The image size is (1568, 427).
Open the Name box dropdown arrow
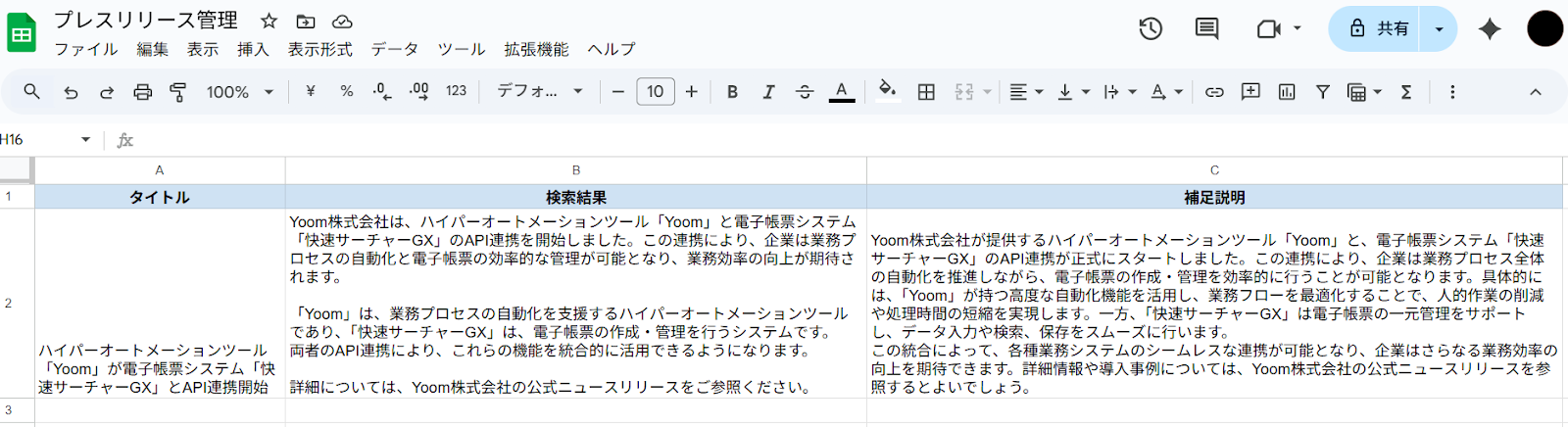(85, 140)
